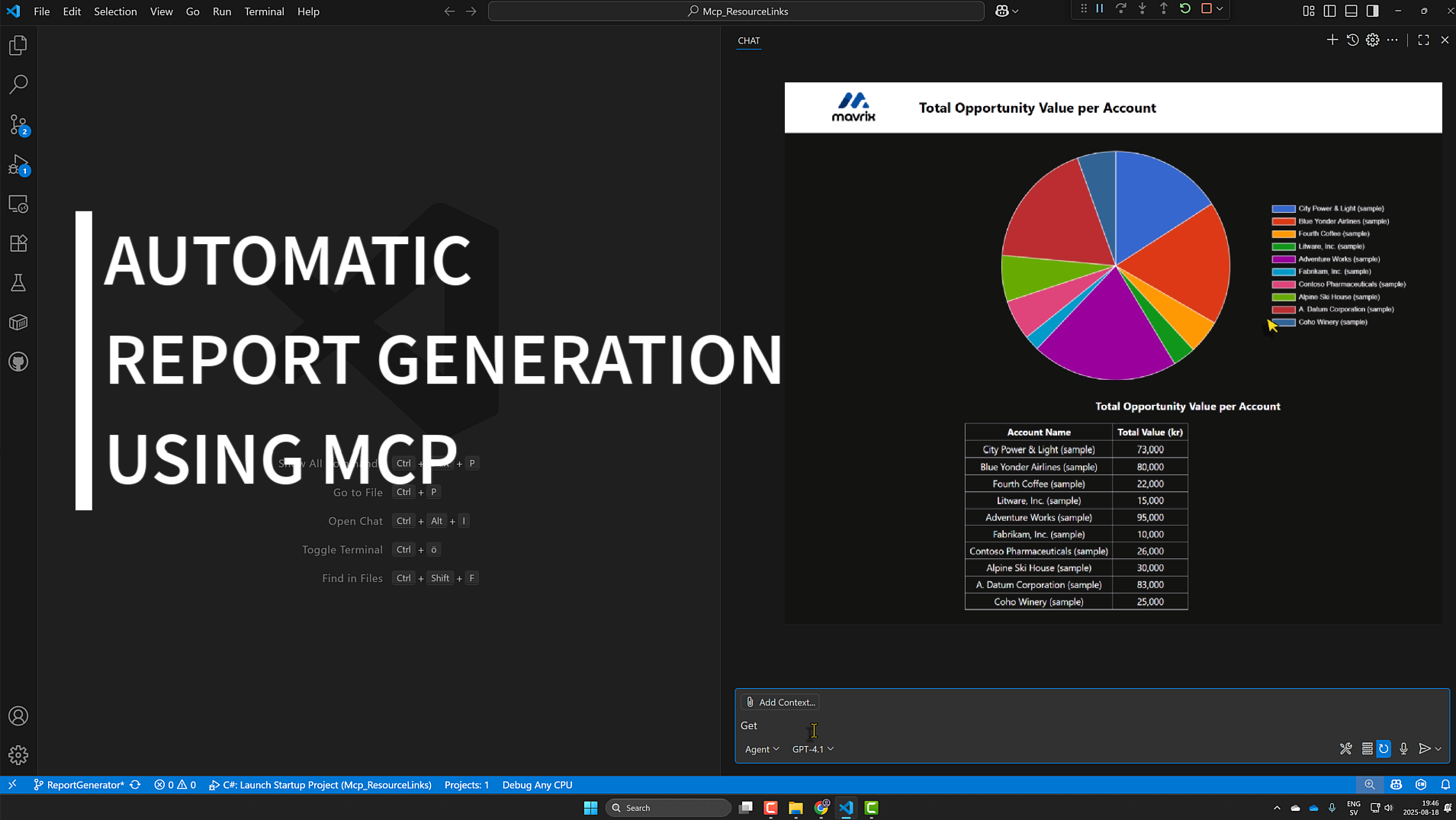Click the Step Into debug button

(1143, 9)
